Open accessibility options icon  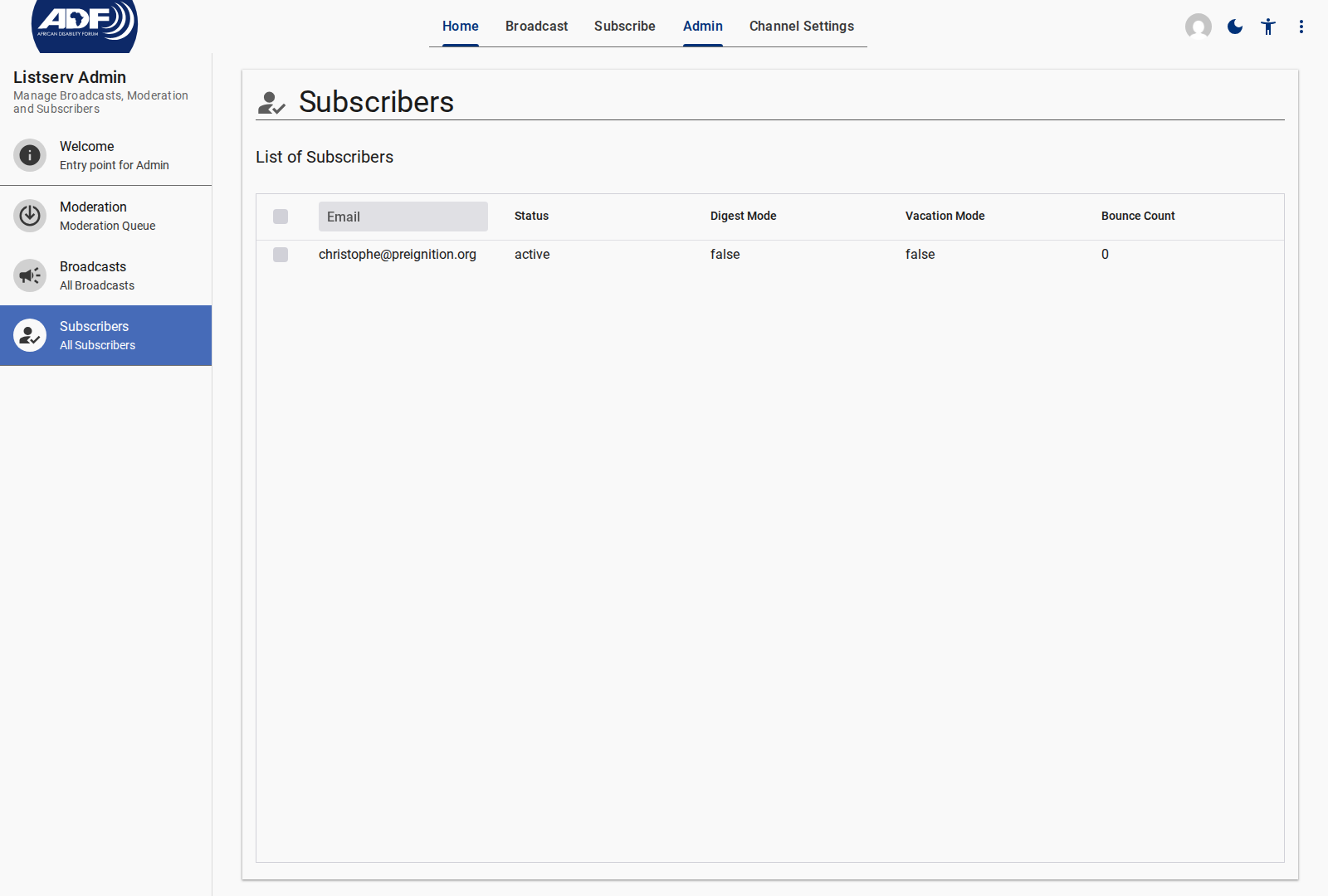1268,27
